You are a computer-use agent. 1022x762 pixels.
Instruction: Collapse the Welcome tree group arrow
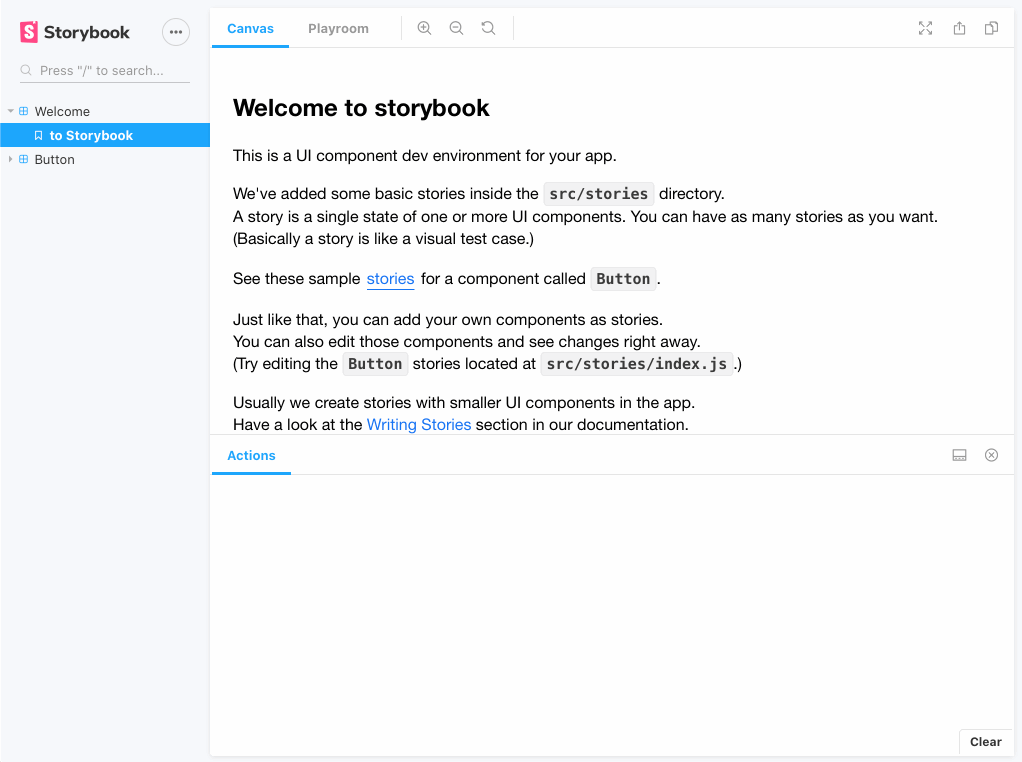pyautogui.click(x=10, y=111)
